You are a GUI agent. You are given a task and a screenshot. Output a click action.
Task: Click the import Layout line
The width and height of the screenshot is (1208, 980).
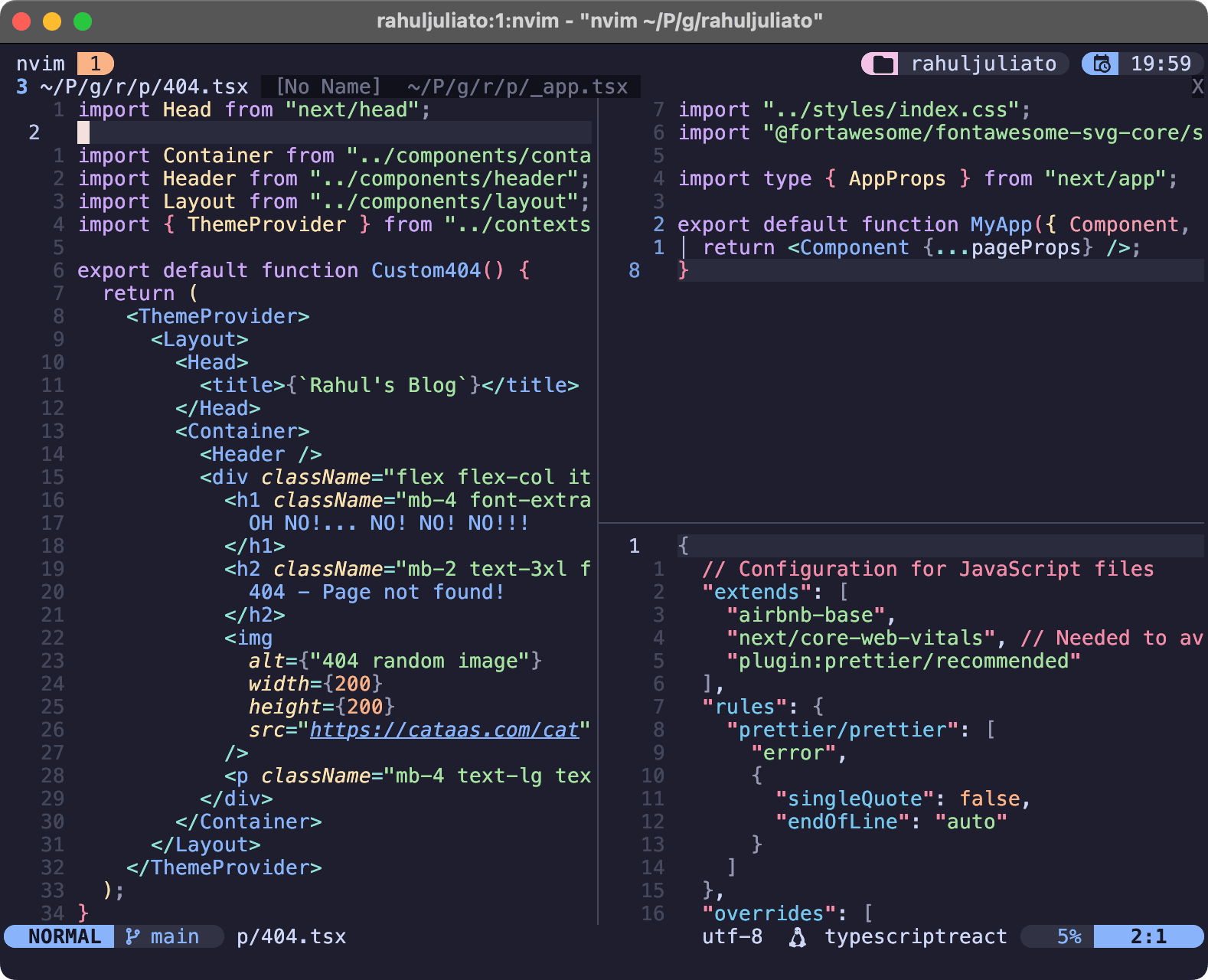[x=334, y=201]
